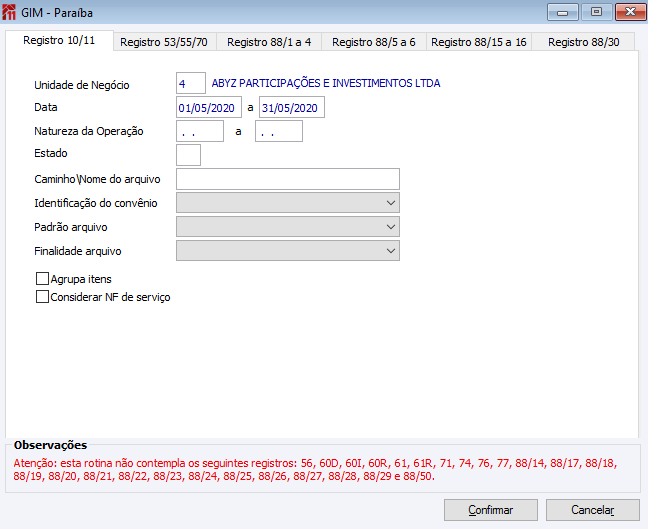The height and width of the screenshot is (529, 648).
Task: Click the start date field 01/05/2020
Action: click(209, 107)
